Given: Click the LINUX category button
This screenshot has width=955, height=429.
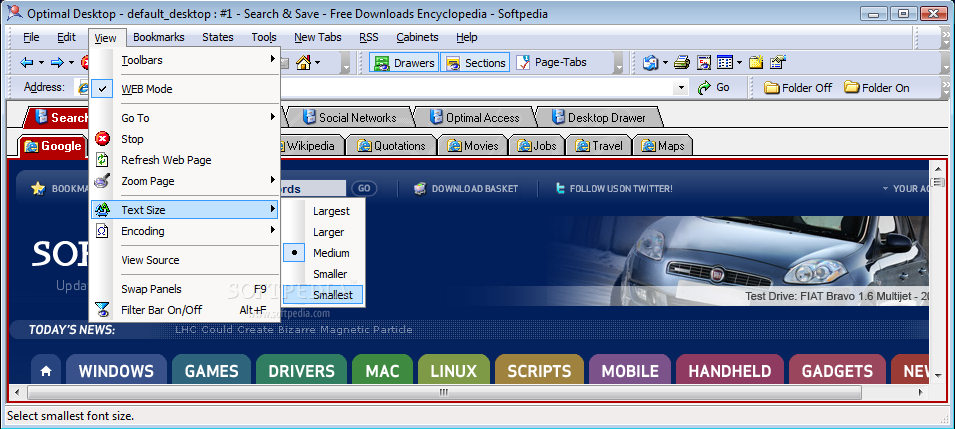Looking at the screenshot, I should point(453,370).
